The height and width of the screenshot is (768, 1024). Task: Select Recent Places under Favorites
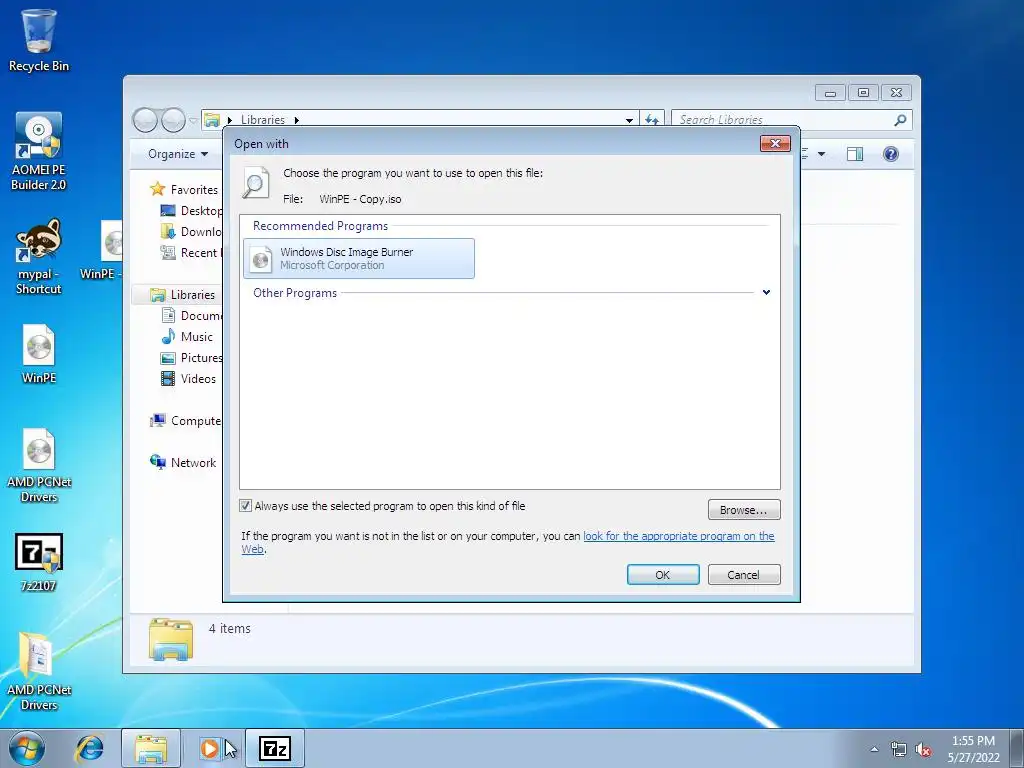click(192, 253)
